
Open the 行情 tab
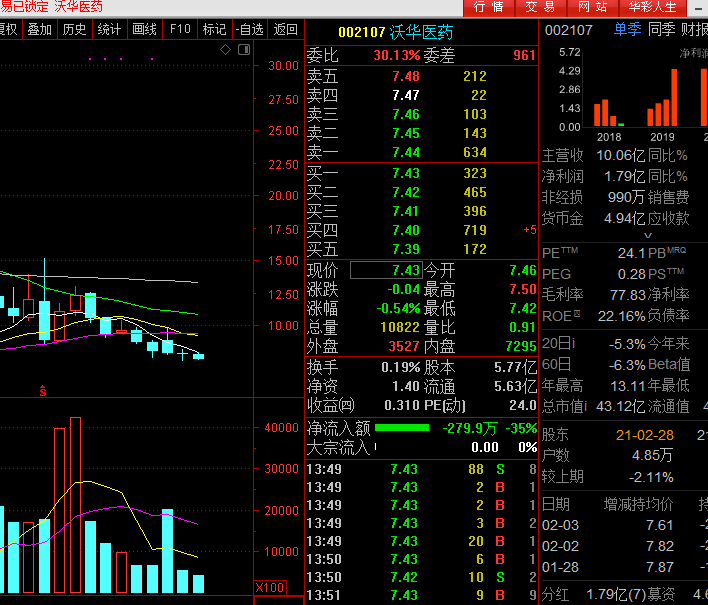click(x=489, y=7)
